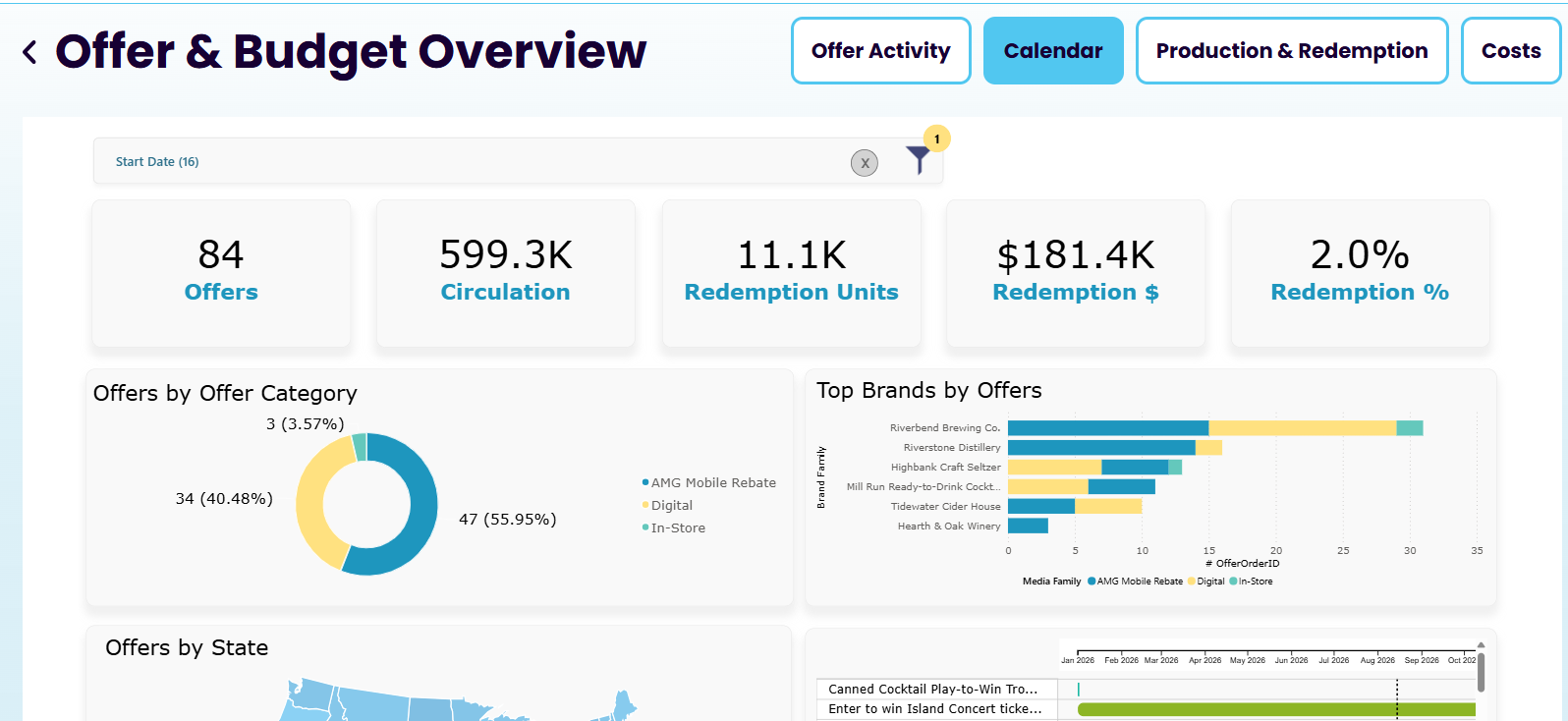The image size is (1568, 721).
Task: Click Tidewater Cider House yellow bar segment
Action: pos(1108,506)
